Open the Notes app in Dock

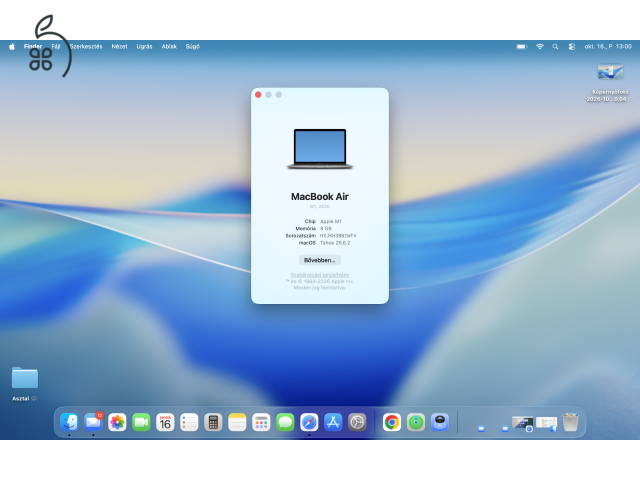click(237, 422)
